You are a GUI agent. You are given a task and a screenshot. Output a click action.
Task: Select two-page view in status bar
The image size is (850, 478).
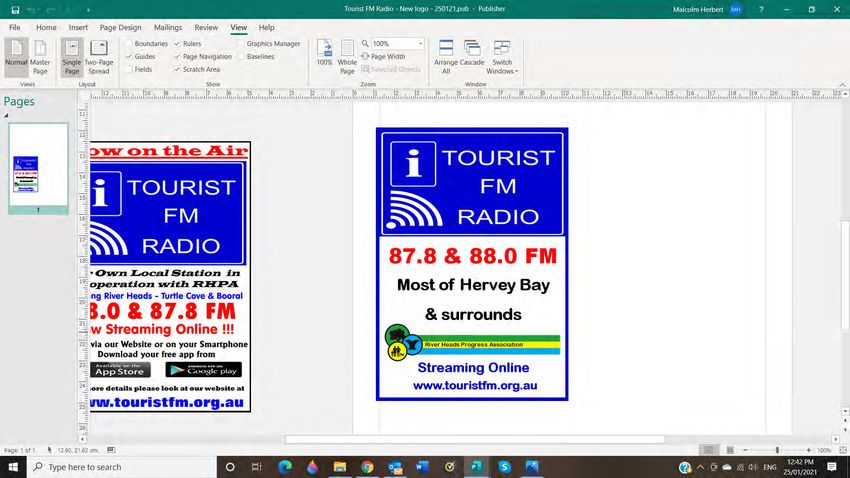point(730,450)
